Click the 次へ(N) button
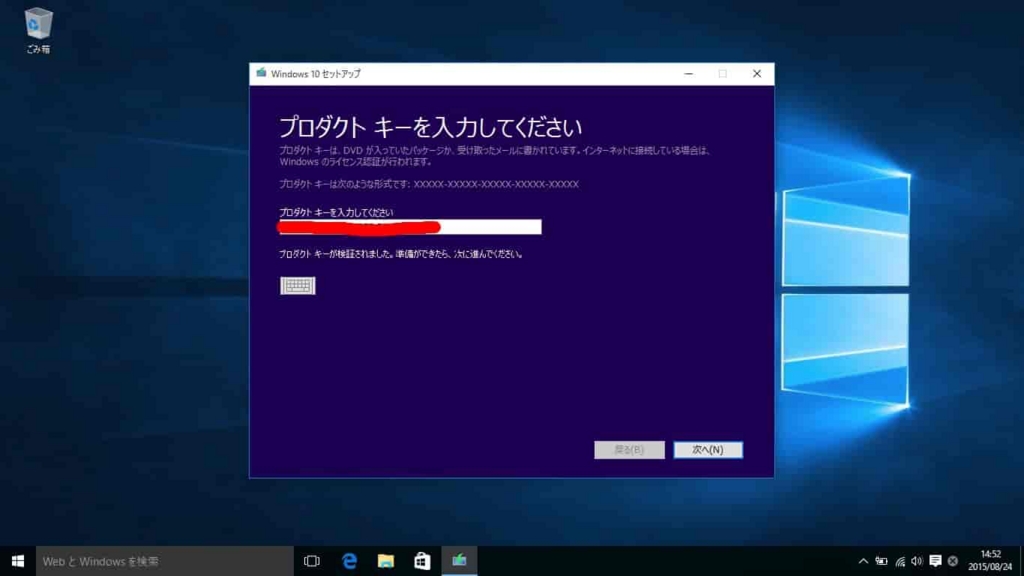The height and width of the screenshot is (576, 1024). pyautogui.click(x=708, y=450)
